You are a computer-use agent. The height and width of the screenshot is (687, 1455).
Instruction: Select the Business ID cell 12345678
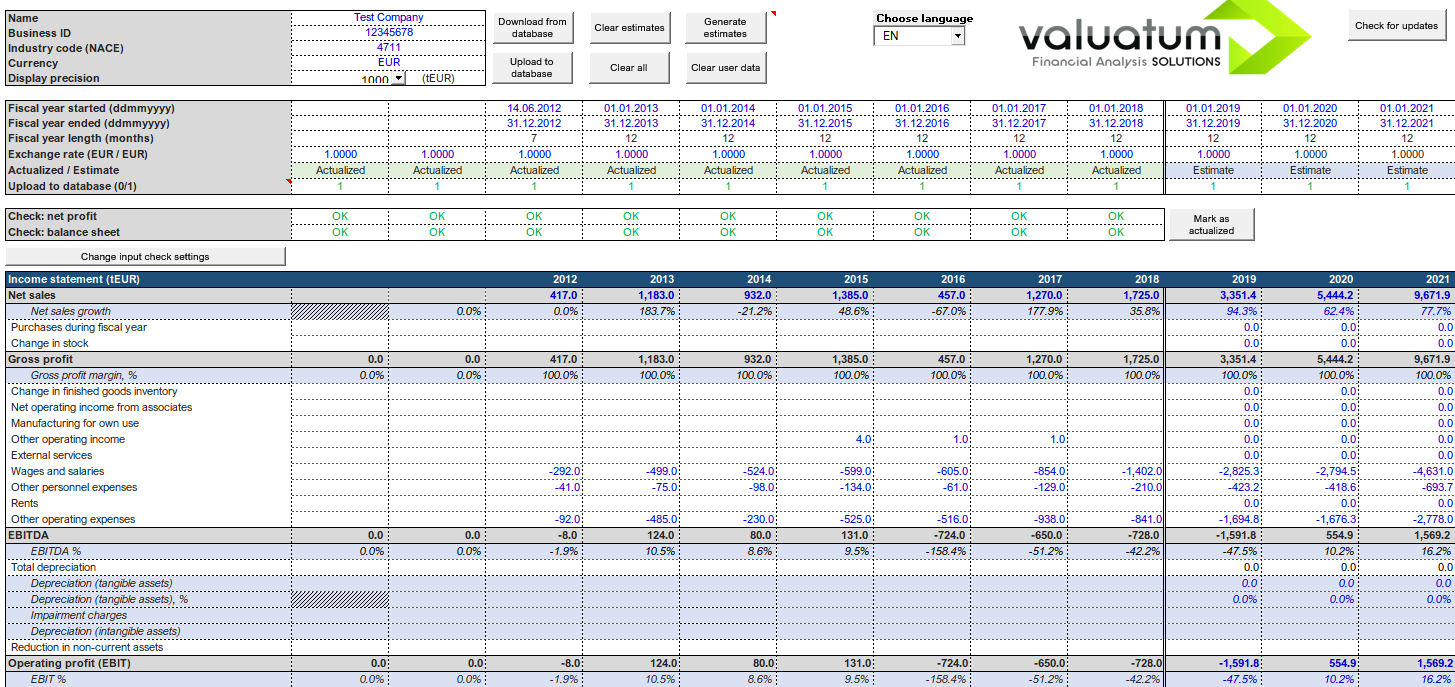(x=388, y=33)
